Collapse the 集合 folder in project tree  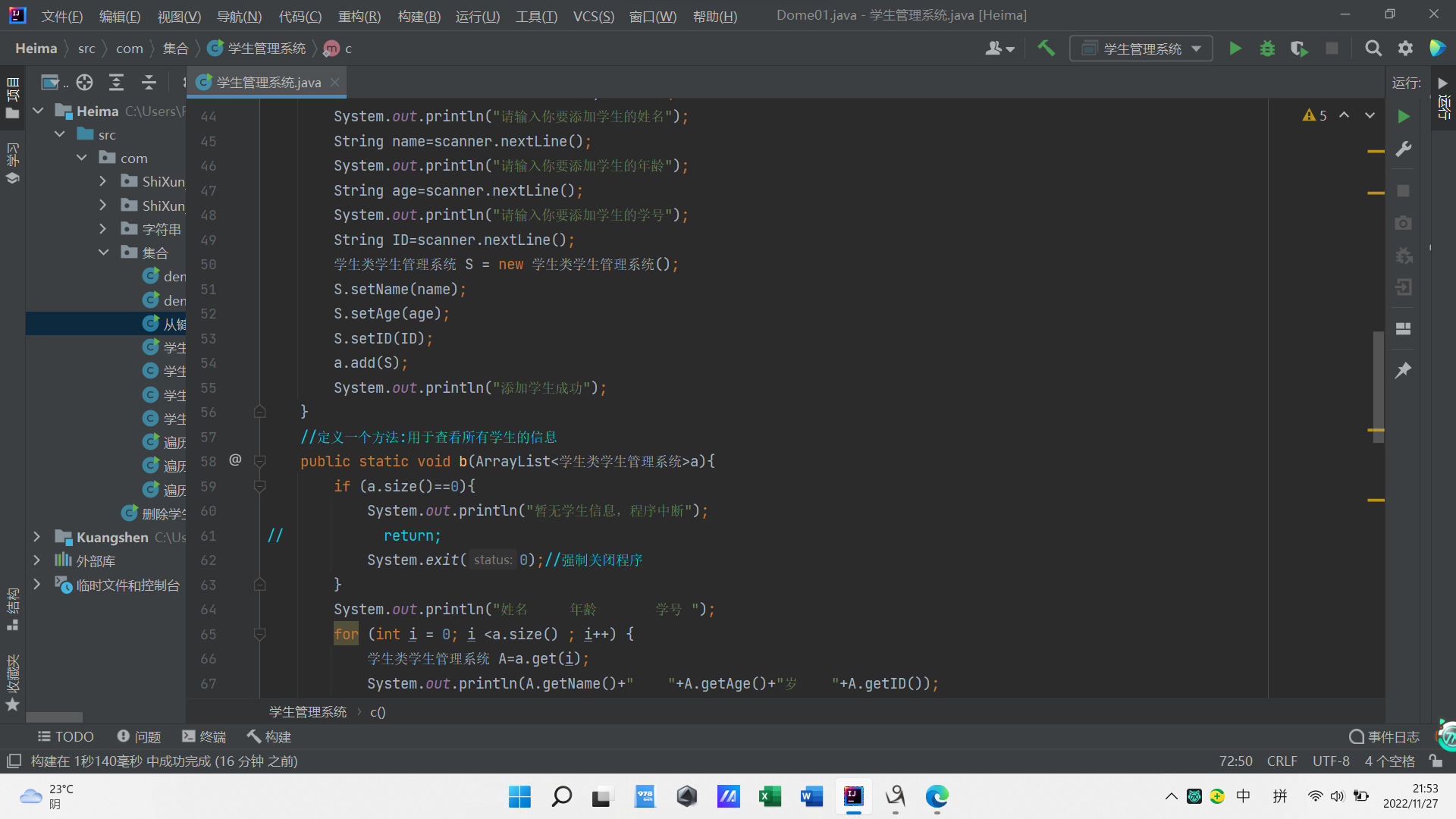coord(103,253)
